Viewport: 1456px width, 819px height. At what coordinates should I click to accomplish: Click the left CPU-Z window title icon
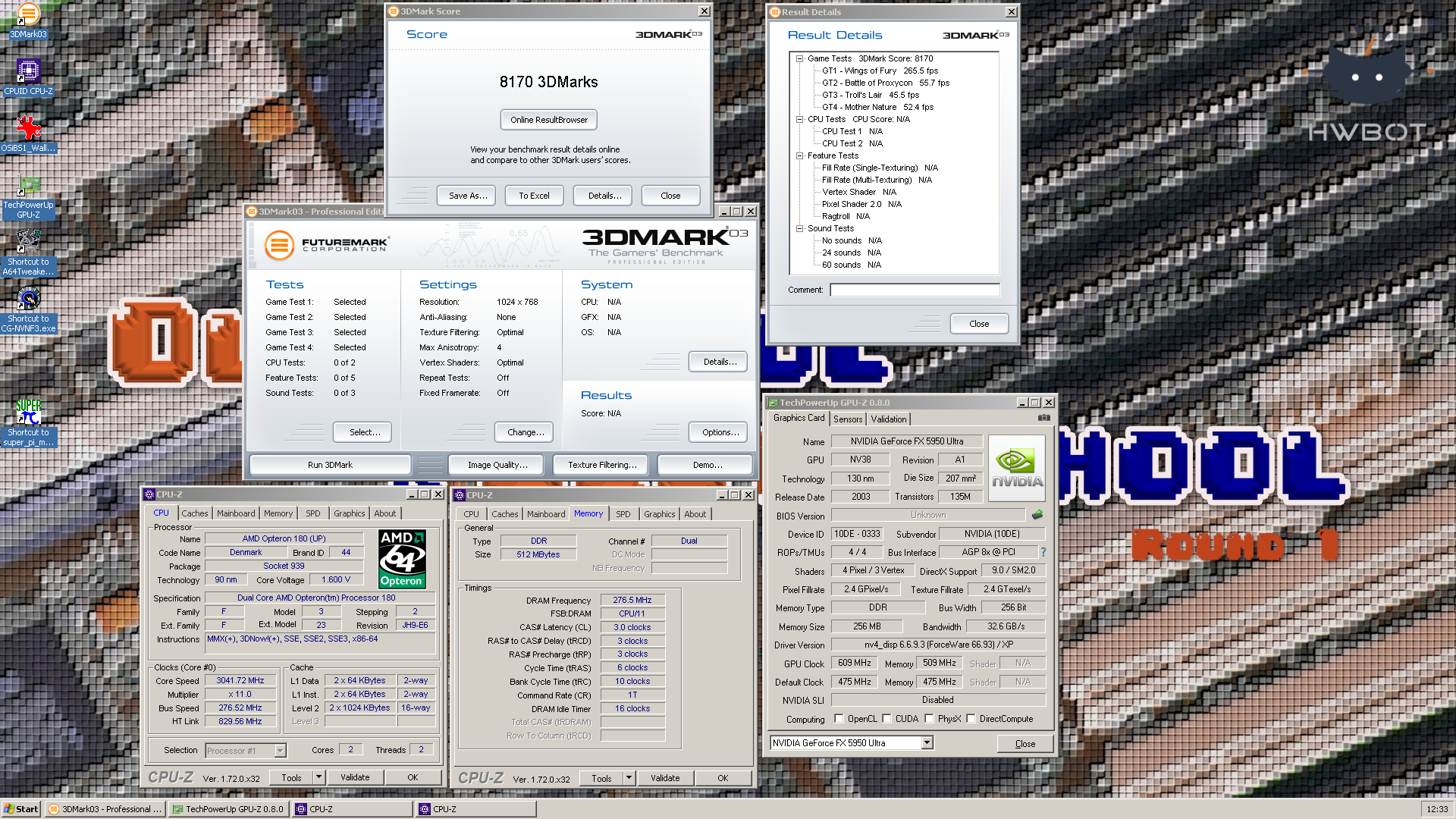pyautogui.click(x=149, y=494)
